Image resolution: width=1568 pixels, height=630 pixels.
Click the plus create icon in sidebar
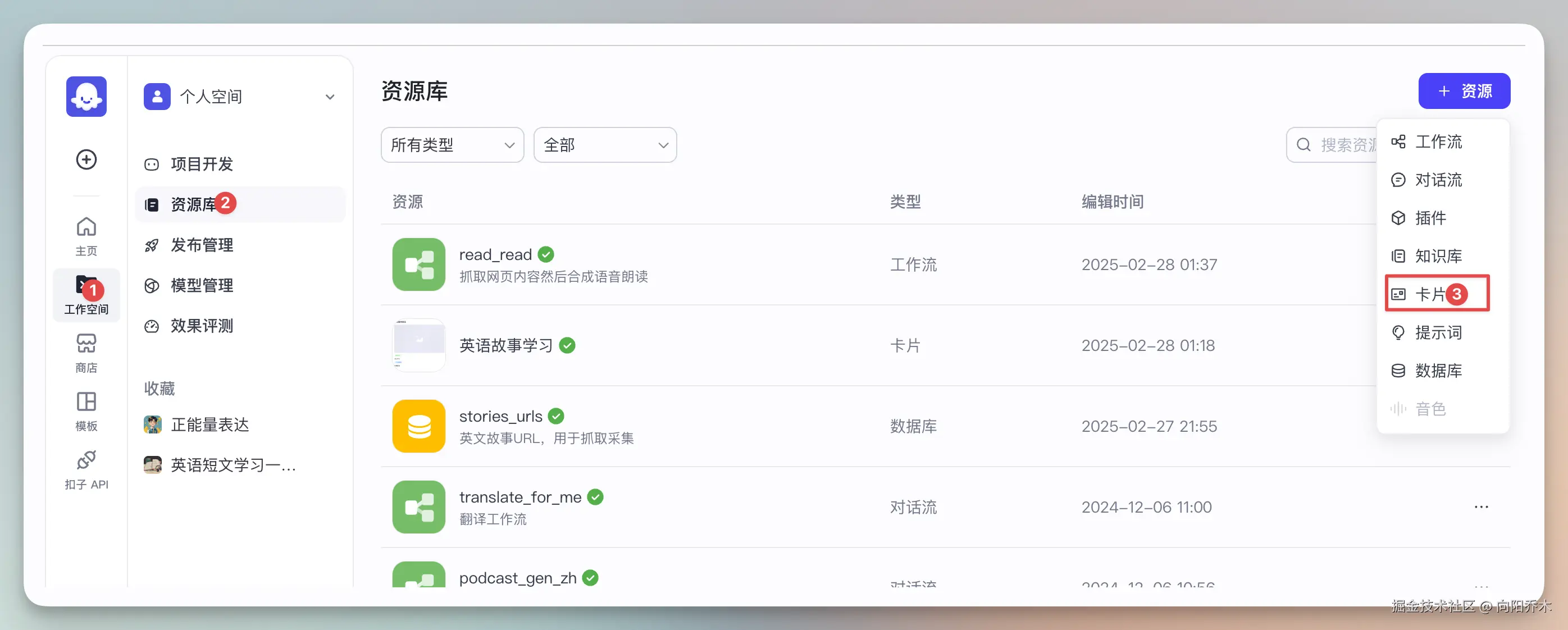(x=86, y=159)
